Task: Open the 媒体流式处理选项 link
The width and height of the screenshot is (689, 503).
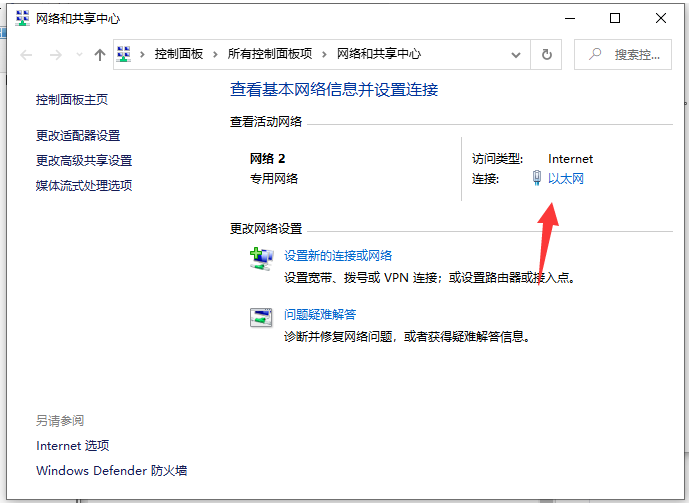Action: pyautogui.click(x=84, y=186)
